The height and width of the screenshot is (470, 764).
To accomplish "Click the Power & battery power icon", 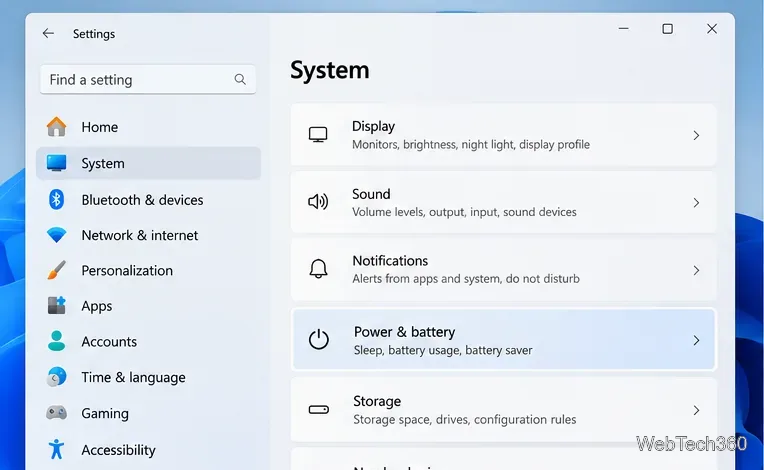I will (319, 339).
